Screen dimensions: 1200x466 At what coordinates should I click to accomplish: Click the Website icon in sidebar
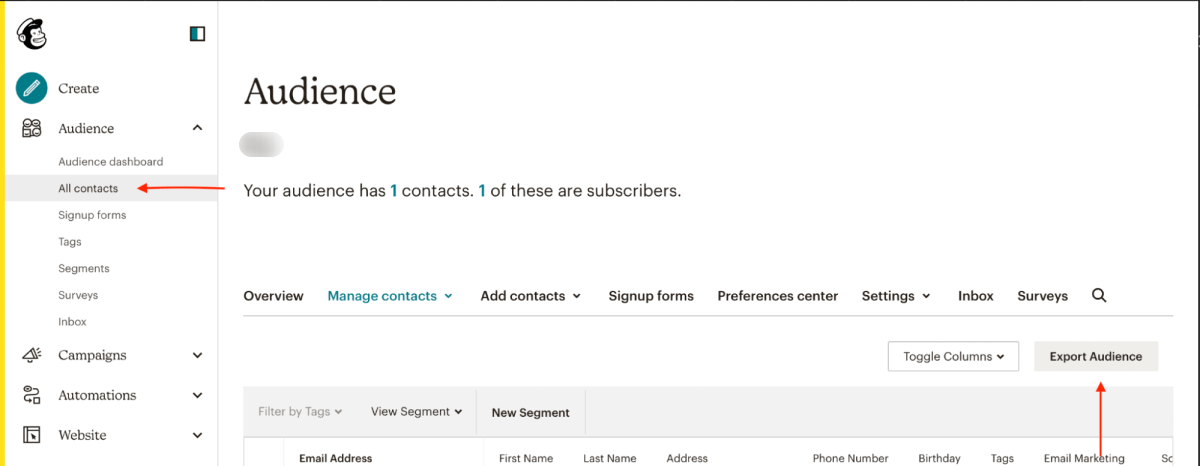click(32, 435)
